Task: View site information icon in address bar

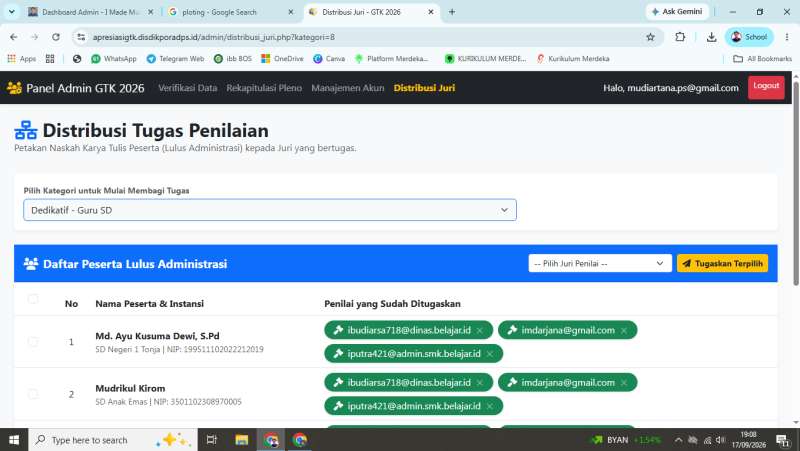Action: pos(81,37)
